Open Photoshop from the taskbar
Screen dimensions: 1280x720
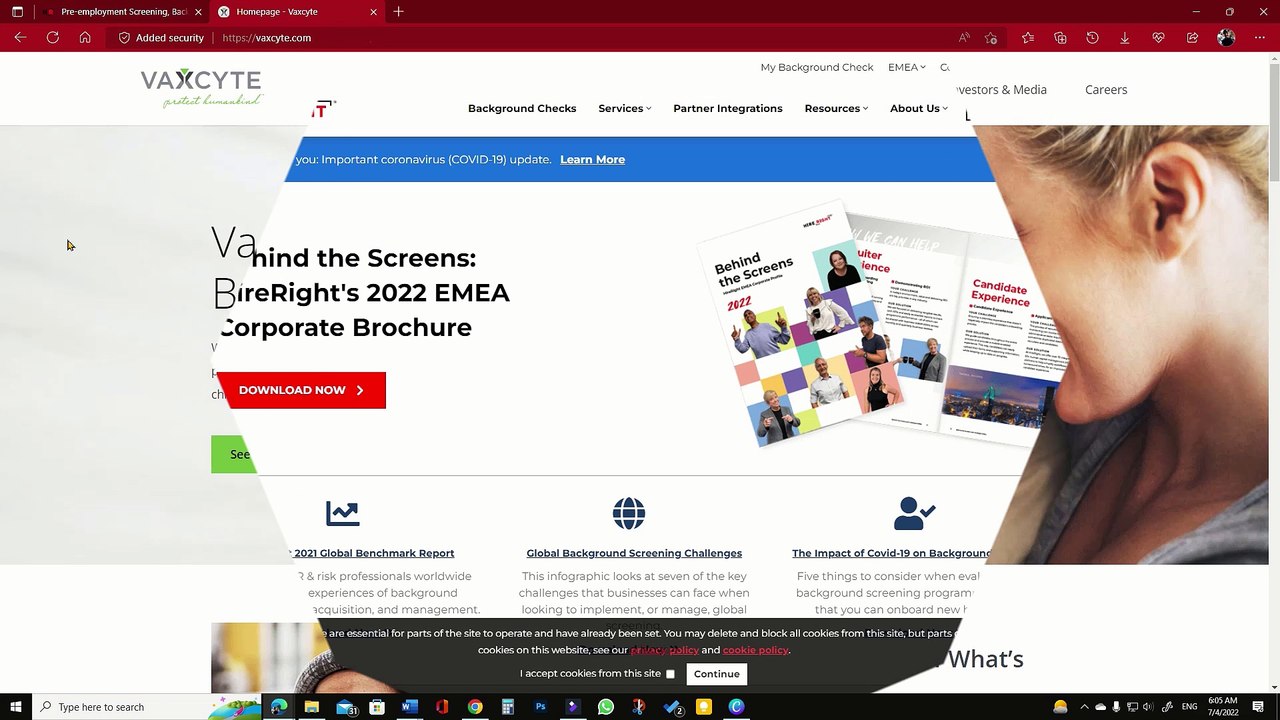pyautogui.click(x=540, y=707)
